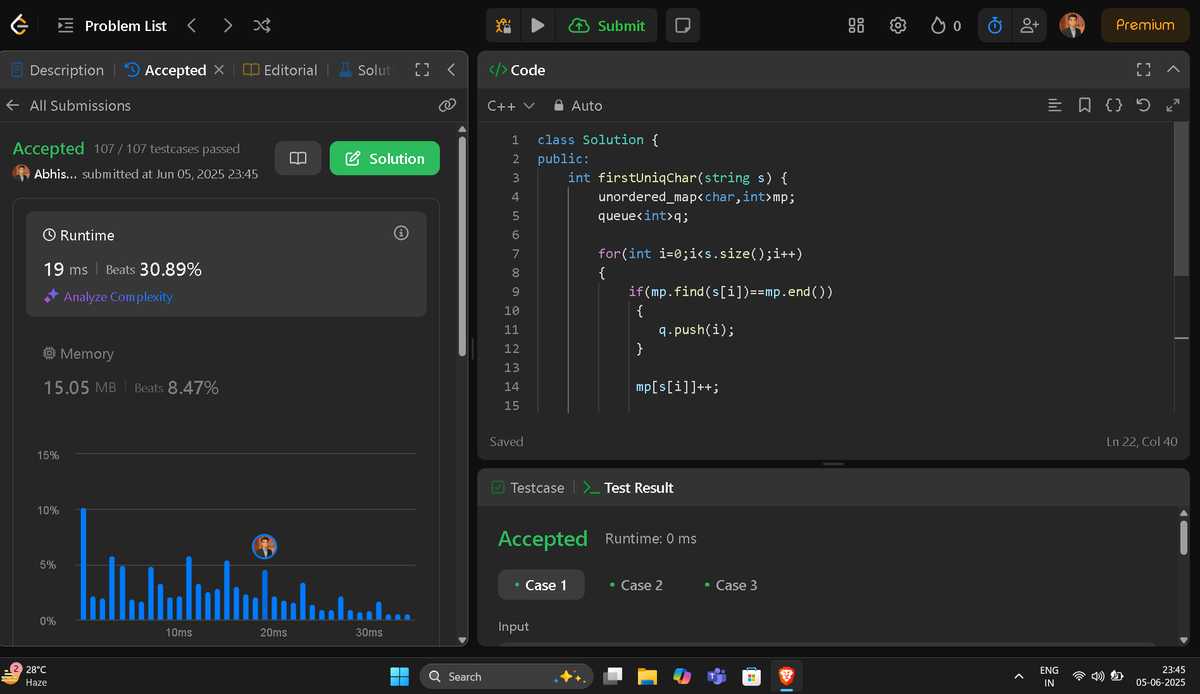Open the LeetCode home logo
The image size is (1200, 694).
(18, 25)
